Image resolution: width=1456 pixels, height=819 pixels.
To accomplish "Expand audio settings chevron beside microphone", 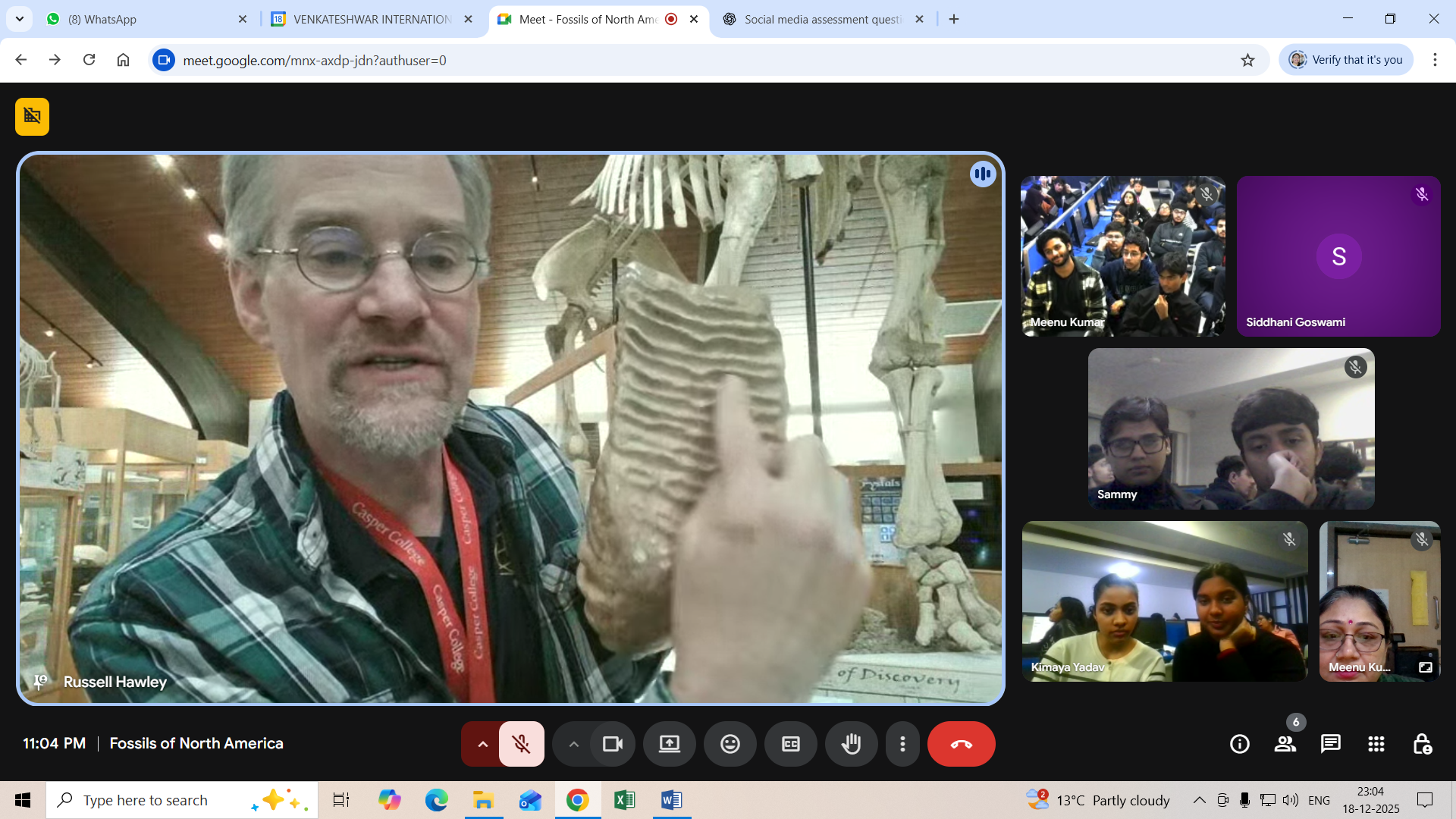I will coord(482,744).
